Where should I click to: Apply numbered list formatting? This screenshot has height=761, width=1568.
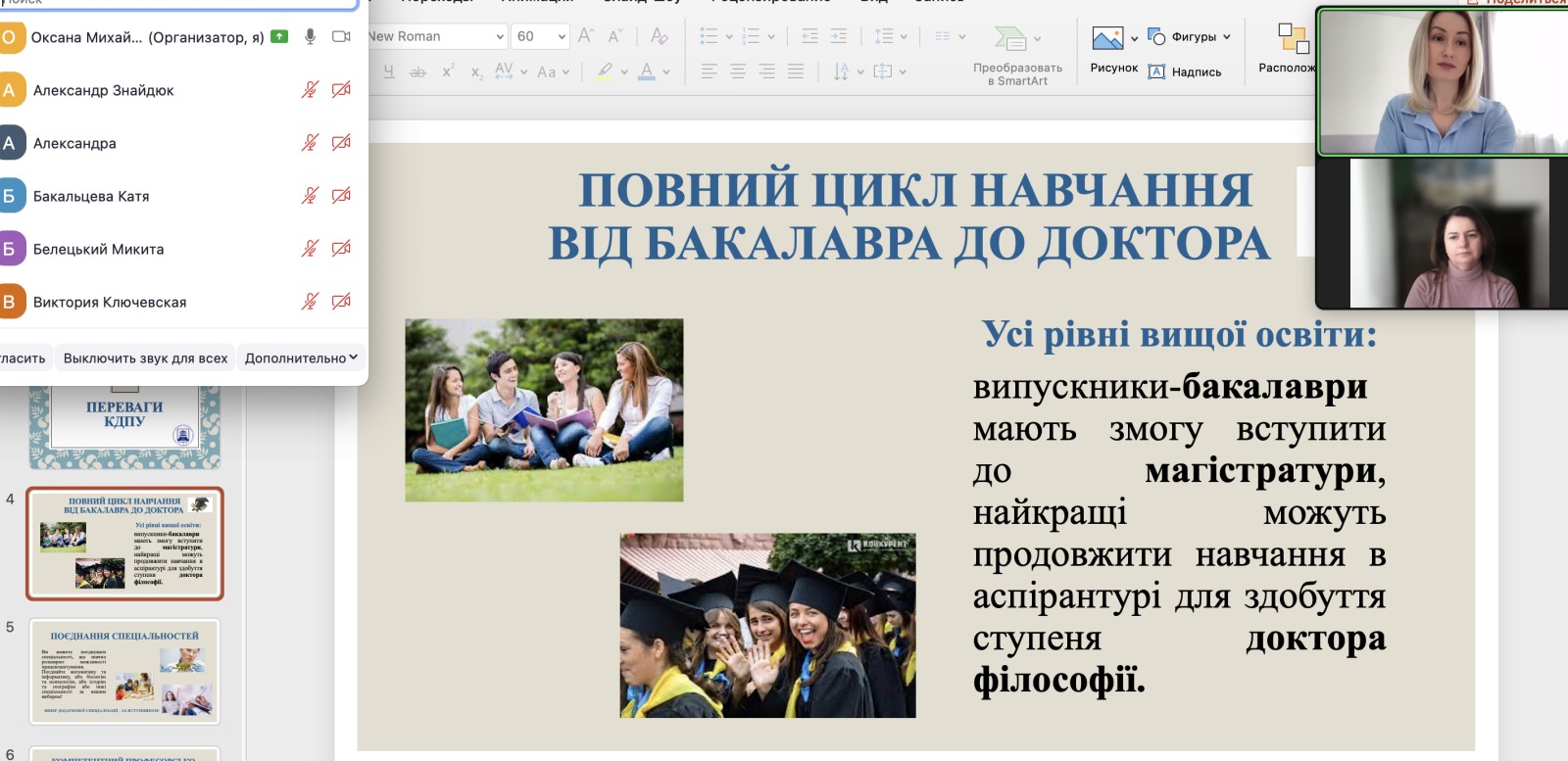pos(751,36)
